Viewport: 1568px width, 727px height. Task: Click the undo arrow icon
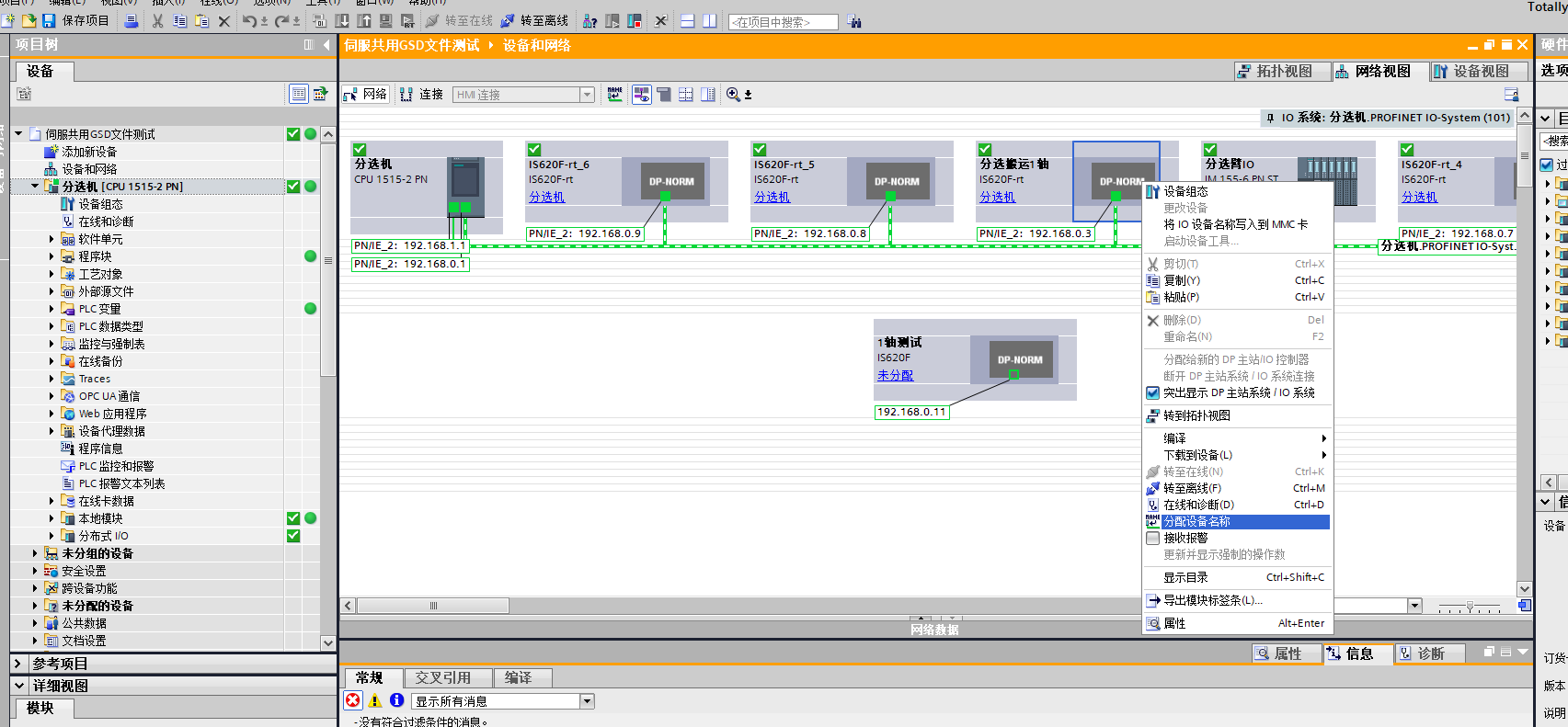[249, 20]
